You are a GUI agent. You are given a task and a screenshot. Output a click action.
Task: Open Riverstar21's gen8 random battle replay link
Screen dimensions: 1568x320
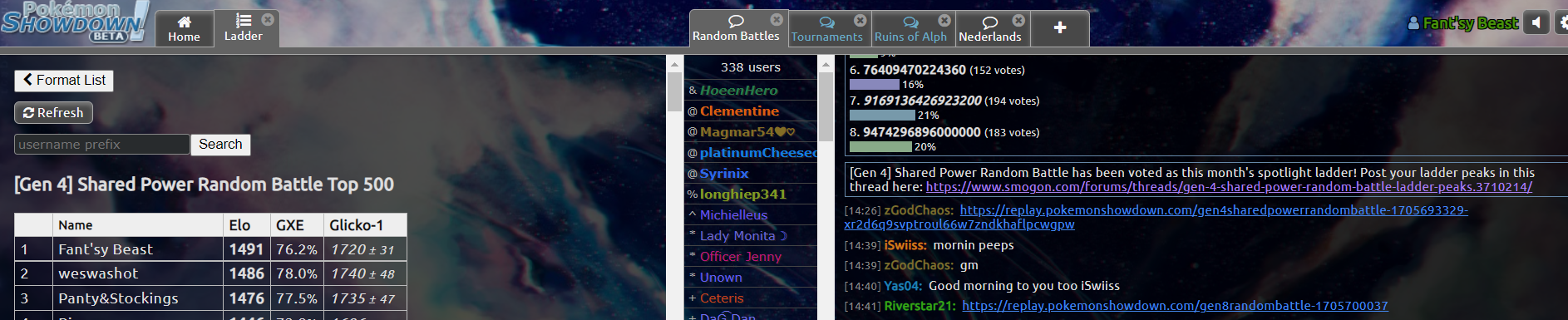point(1175,306)
